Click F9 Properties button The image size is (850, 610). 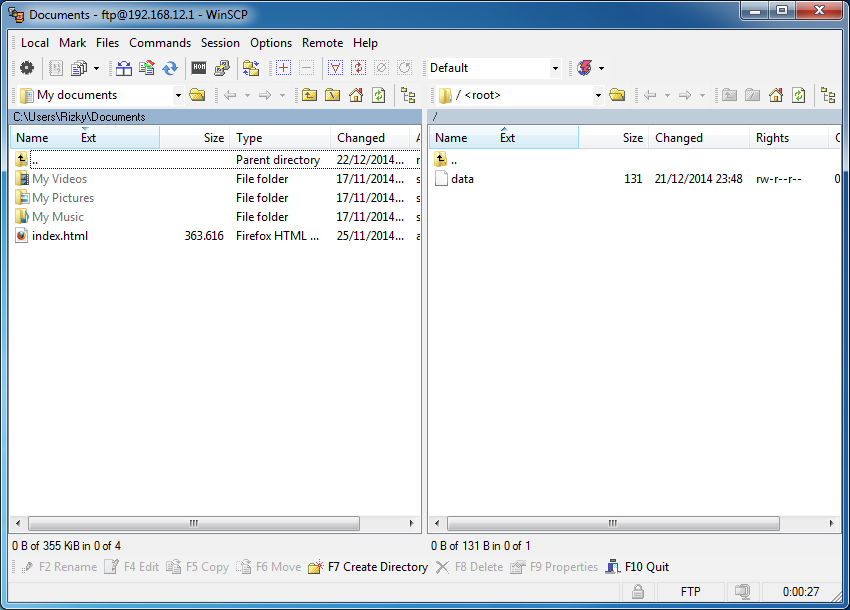click(x=555, y=567)
